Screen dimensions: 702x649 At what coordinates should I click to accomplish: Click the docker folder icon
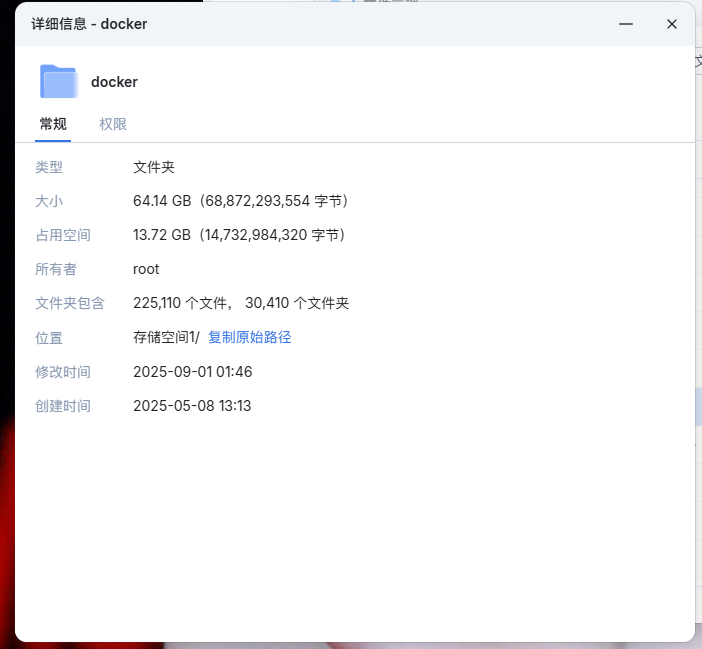[x=59, y=81]
